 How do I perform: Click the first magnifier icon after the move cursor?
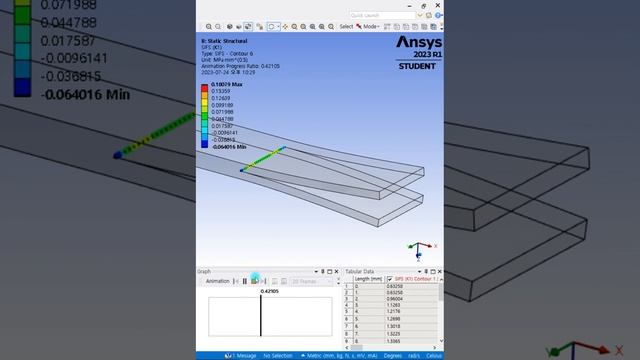tap(294, 27)
